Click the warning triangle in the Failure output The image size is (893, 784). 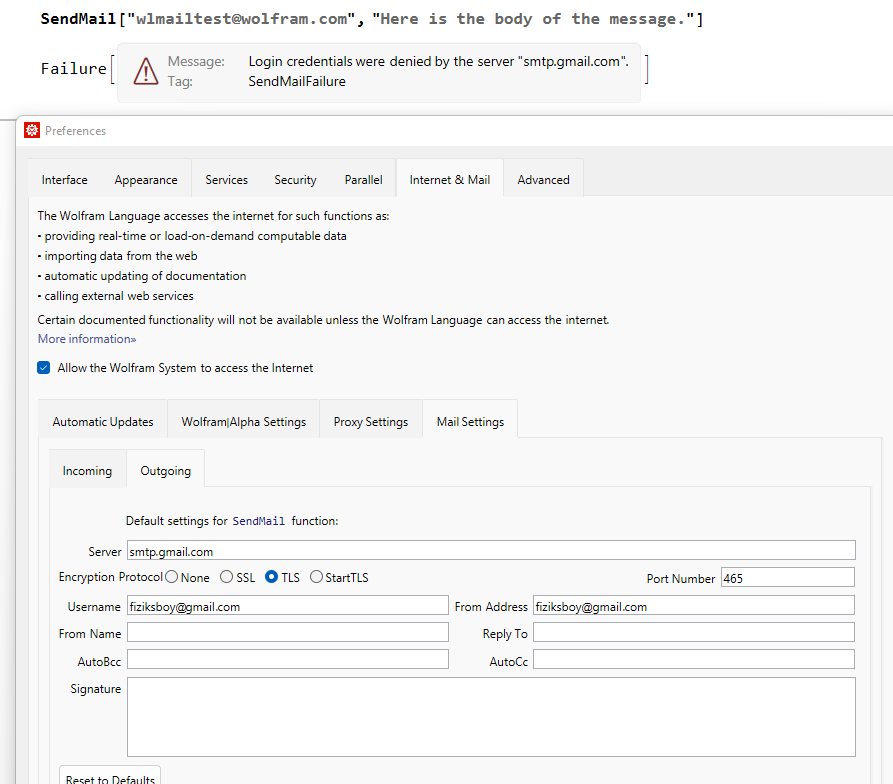click(146, 72)
